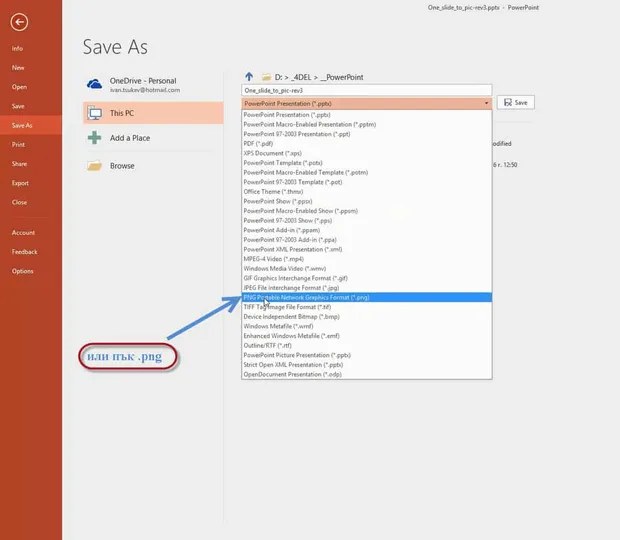Select JPEG File Interchange Format (*.jpg)
The image size is (620, 540).
pyautogui.click(x=367, y=288)
